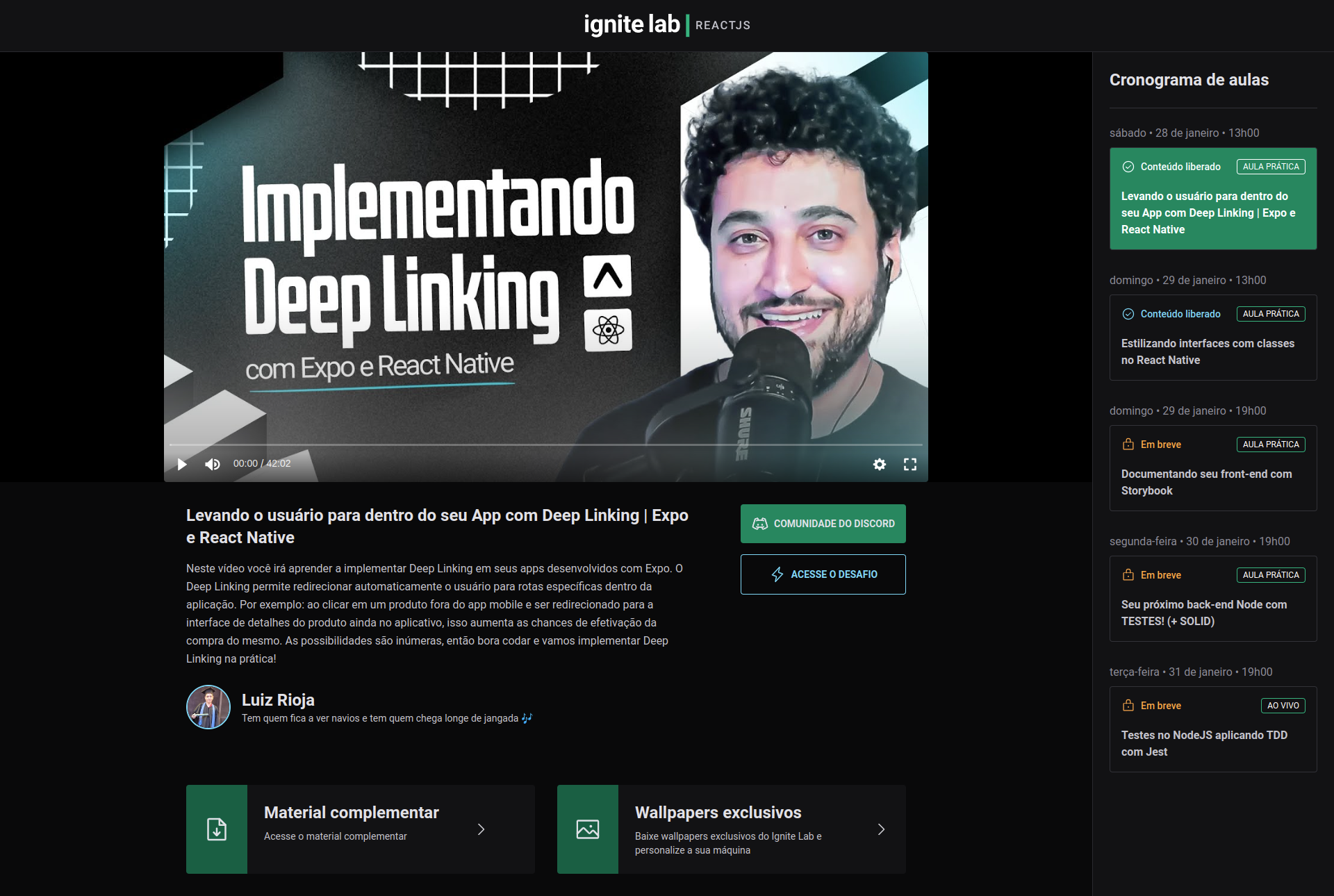Expand Wallpapers exclusivos chevron arrow
Viewport: 1334px width, 896px height.
(x=881, y=829)
